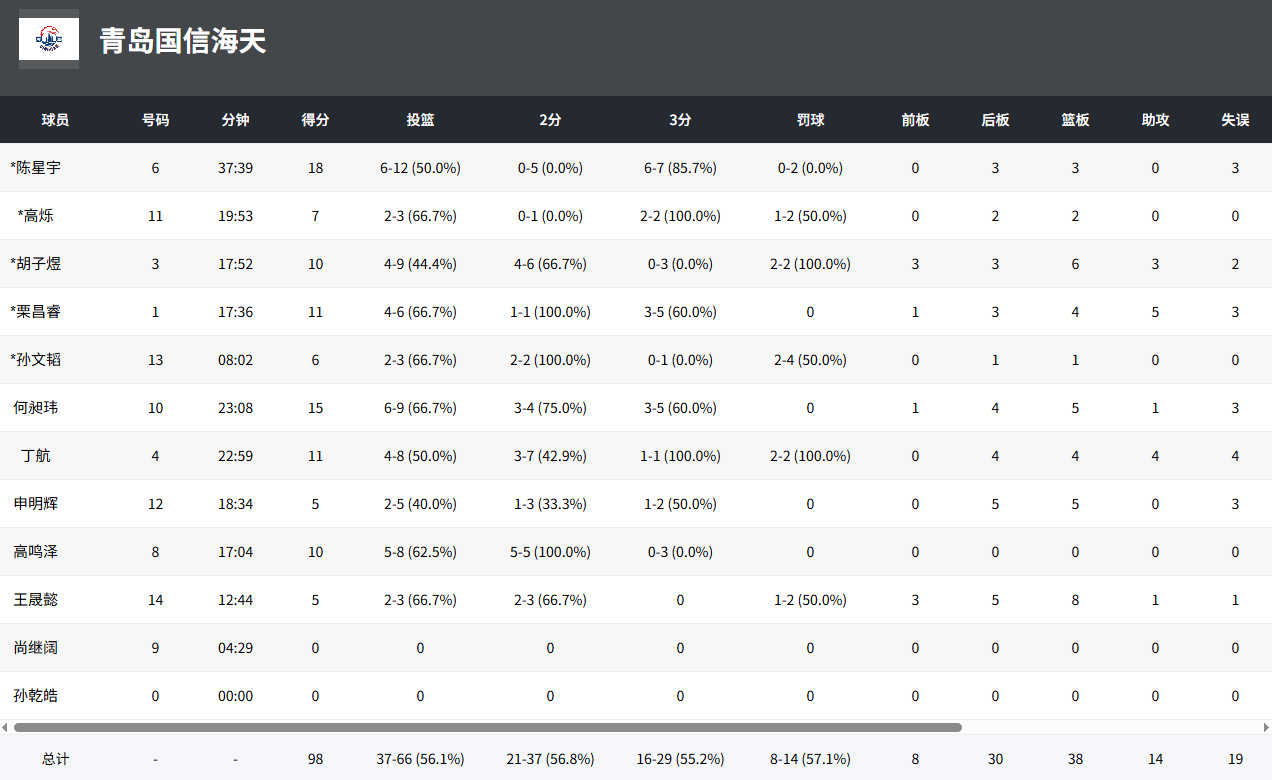
Task: Click the 后板 column header
Action: point(995,120)
